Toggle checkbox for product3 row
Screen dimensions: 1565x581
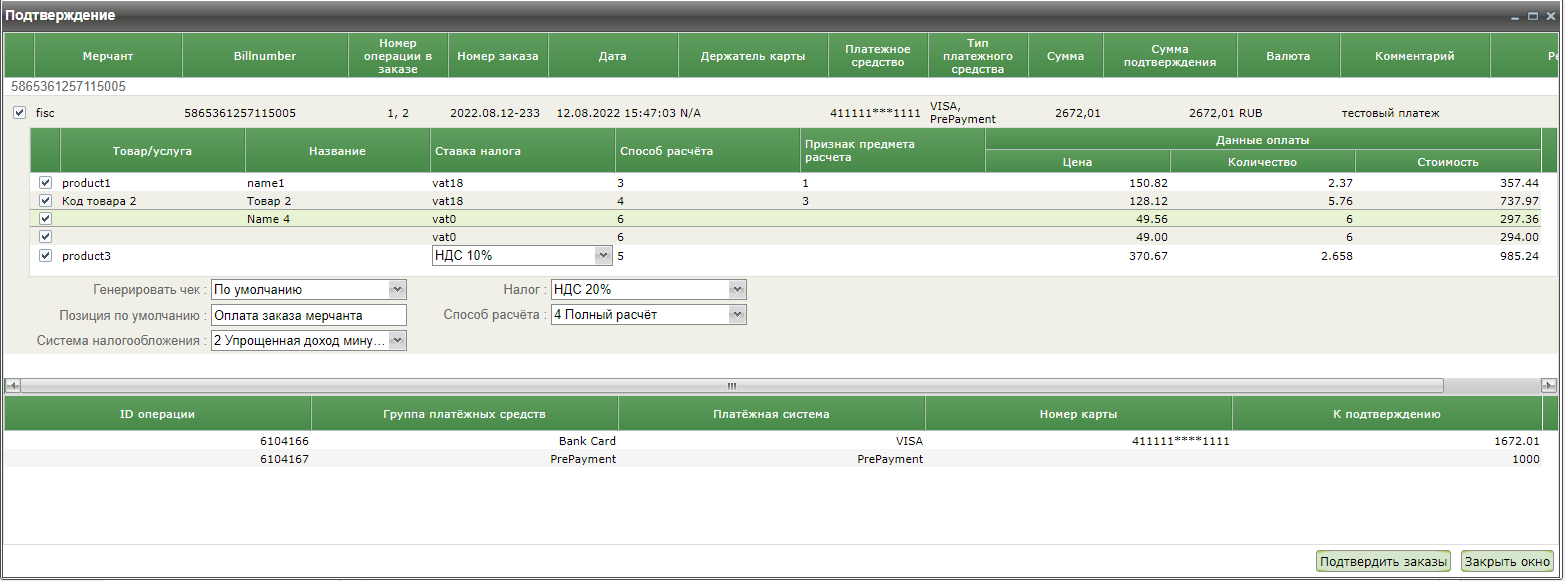(45, 256)
